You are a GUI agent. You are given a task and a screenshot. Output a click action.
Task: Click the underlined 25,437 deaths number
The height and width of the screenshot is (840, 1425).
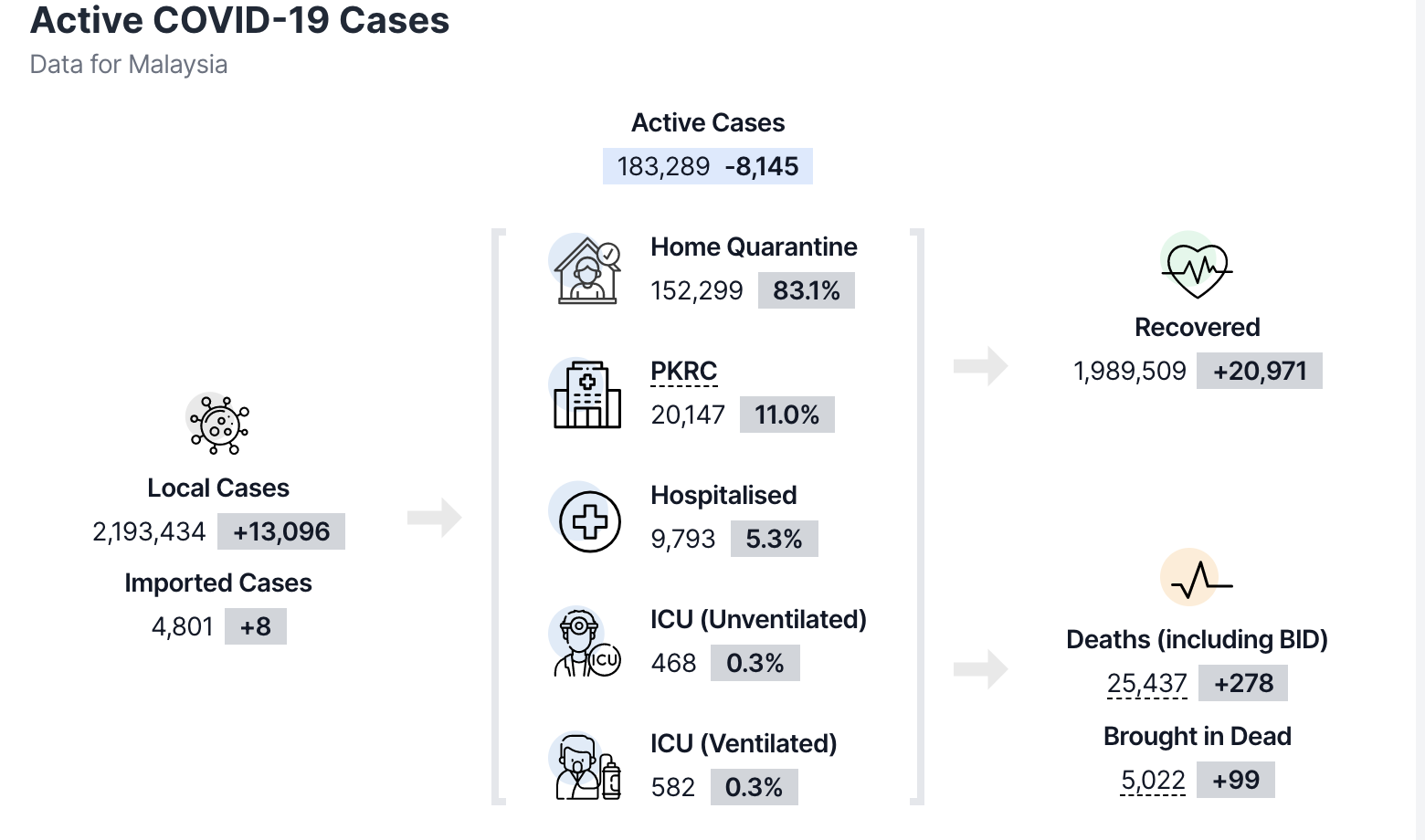(x=1146, y=683)
